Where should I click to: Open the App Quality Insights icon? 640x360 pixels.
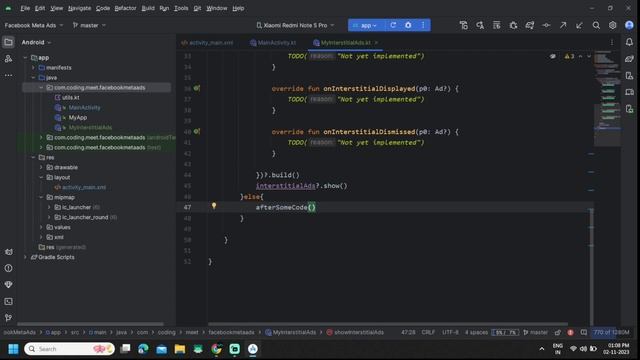(x=9, y=284)
